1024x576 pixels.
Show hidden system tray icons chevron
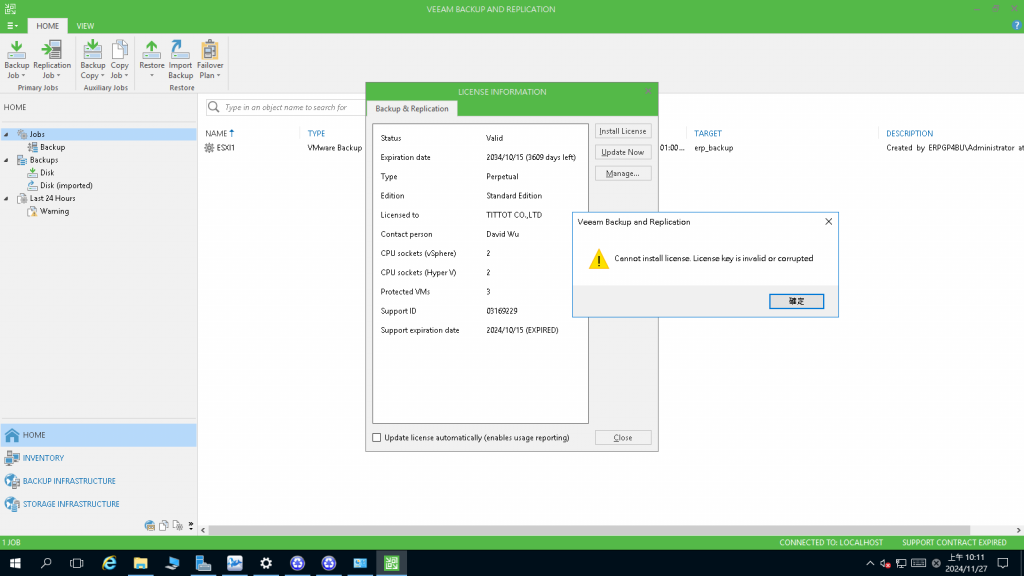(870, 563)
